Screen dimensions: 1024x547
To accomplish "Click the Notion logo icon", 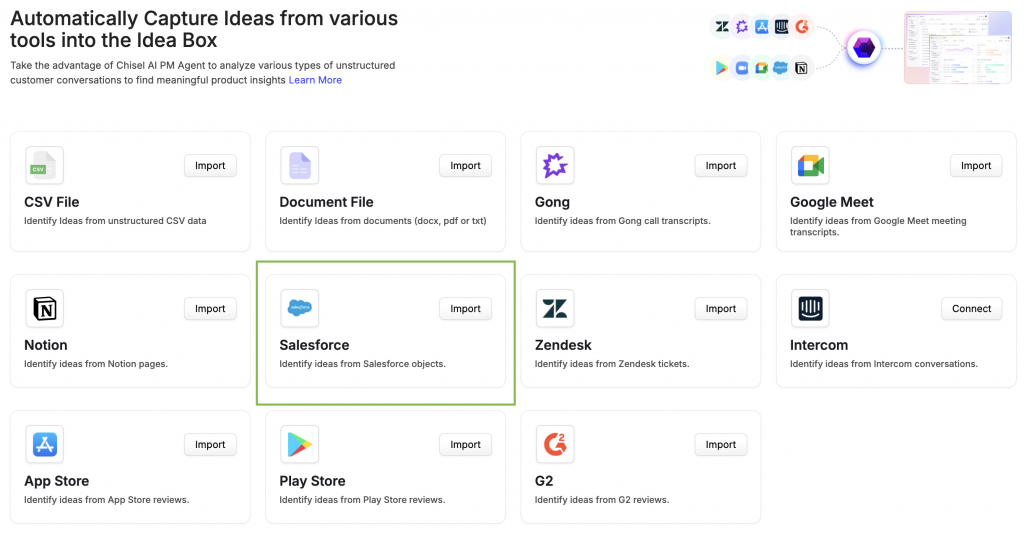I will click(x=43, y=309).
